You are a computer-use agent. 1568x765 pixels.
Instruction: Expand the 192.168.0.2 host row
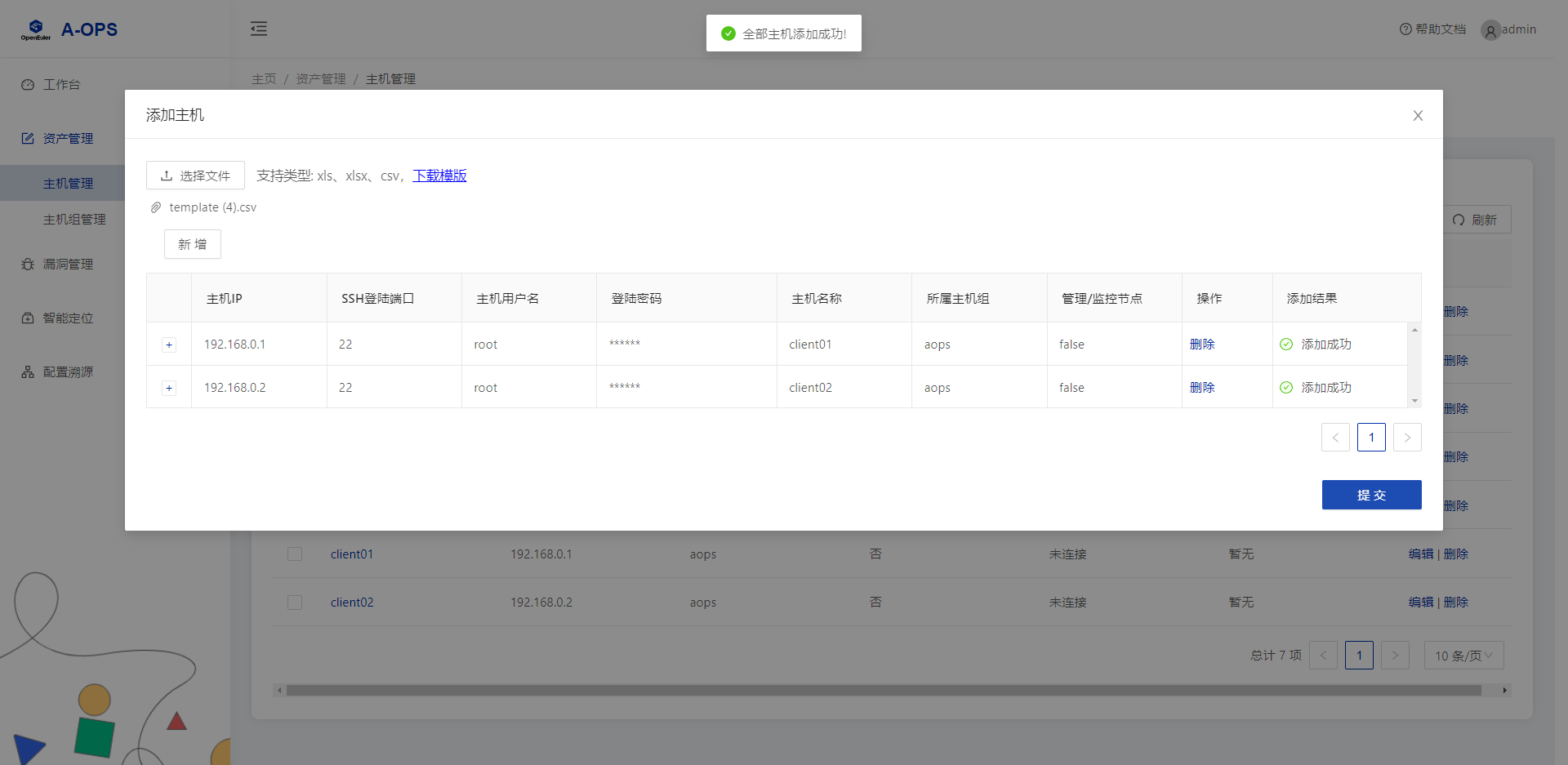169,388
